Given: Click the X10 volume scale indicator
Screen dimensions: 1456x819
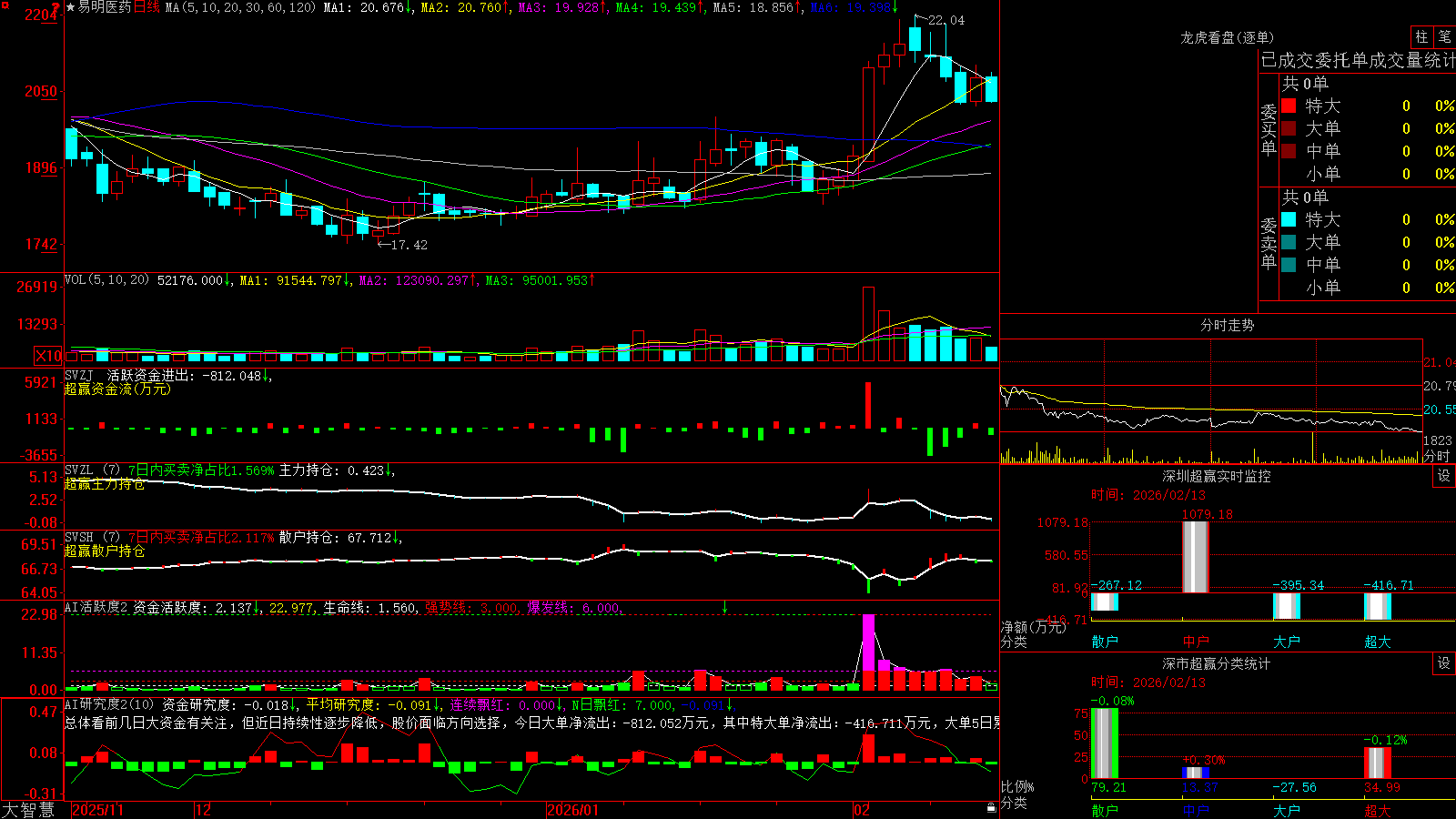Looking at the screenshot, I should click(48, 356).
